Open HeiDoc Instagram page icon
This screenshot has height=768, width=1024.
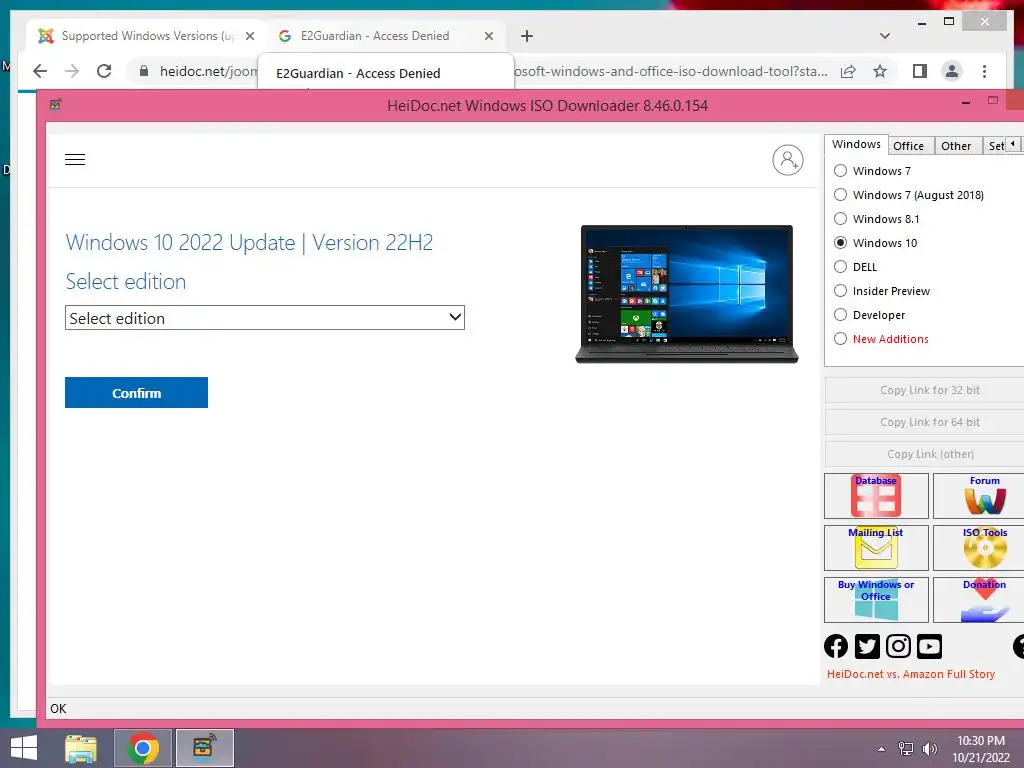tap(898, 647)
